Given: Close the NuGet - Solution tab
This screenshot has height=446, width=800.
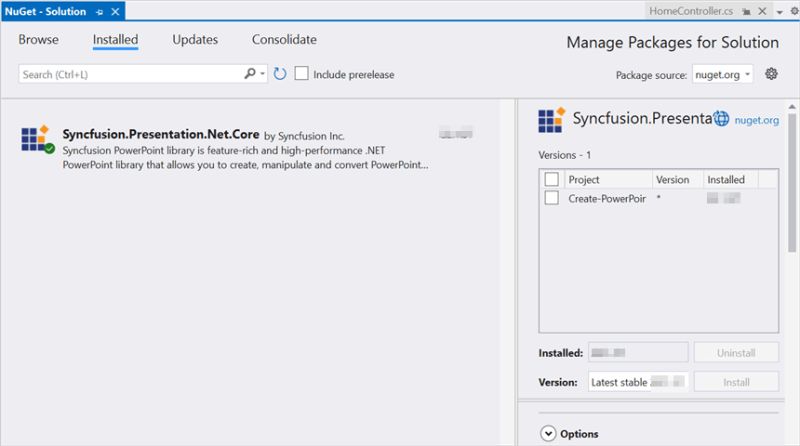Looking at the screenshot, I should [115, 11].
